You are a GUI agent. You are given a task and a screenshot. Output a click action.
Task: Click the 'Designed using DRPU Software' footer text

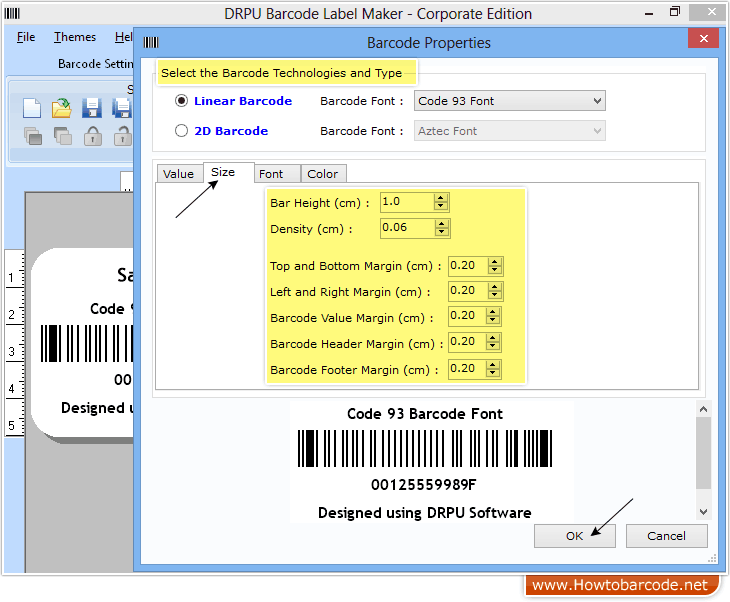[425, 513]
